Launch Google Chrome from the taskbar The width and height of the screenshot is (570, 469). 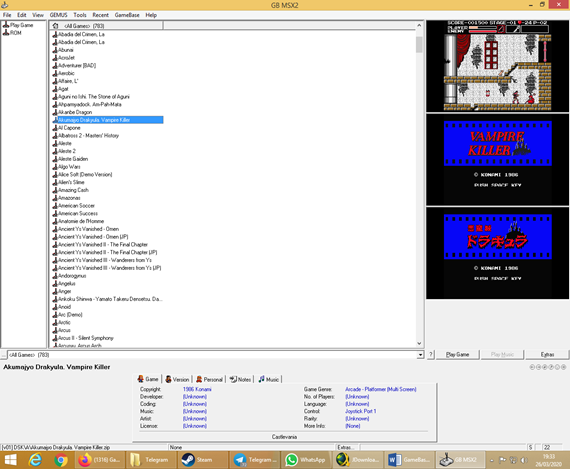coord(61,460)
